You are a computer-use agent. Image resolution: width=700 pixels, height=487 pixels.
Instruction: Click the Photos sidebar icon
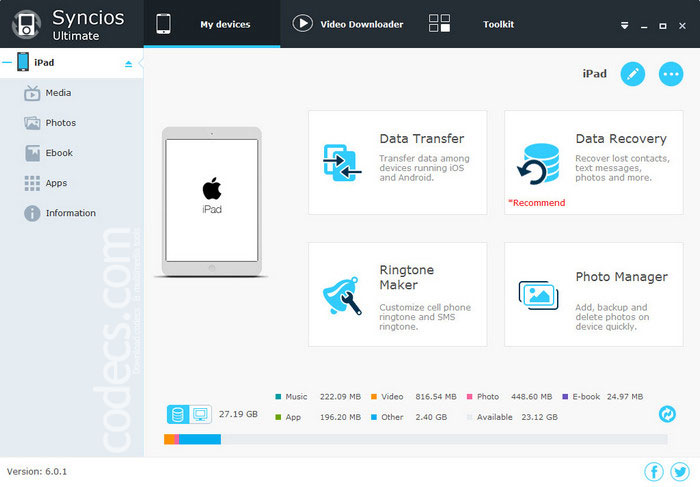coord(32,123)
